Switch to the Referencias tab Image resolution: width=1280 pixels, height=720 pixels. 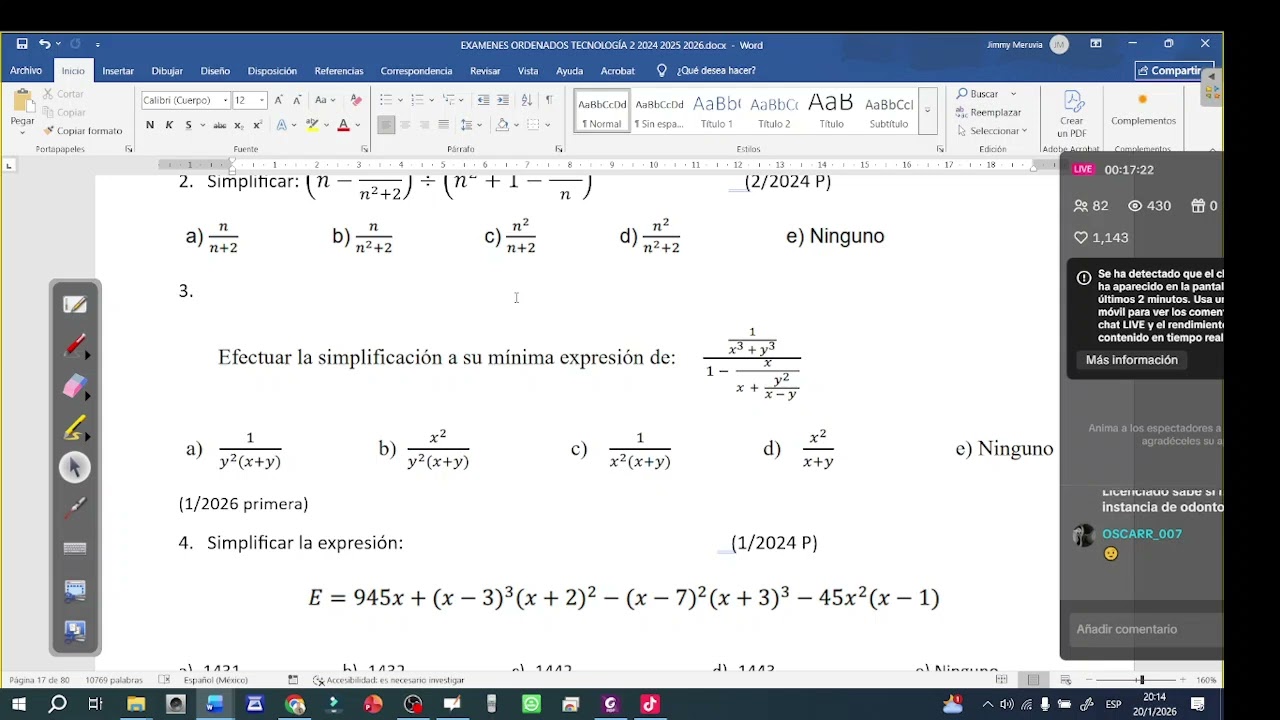(x=339, y=71)
